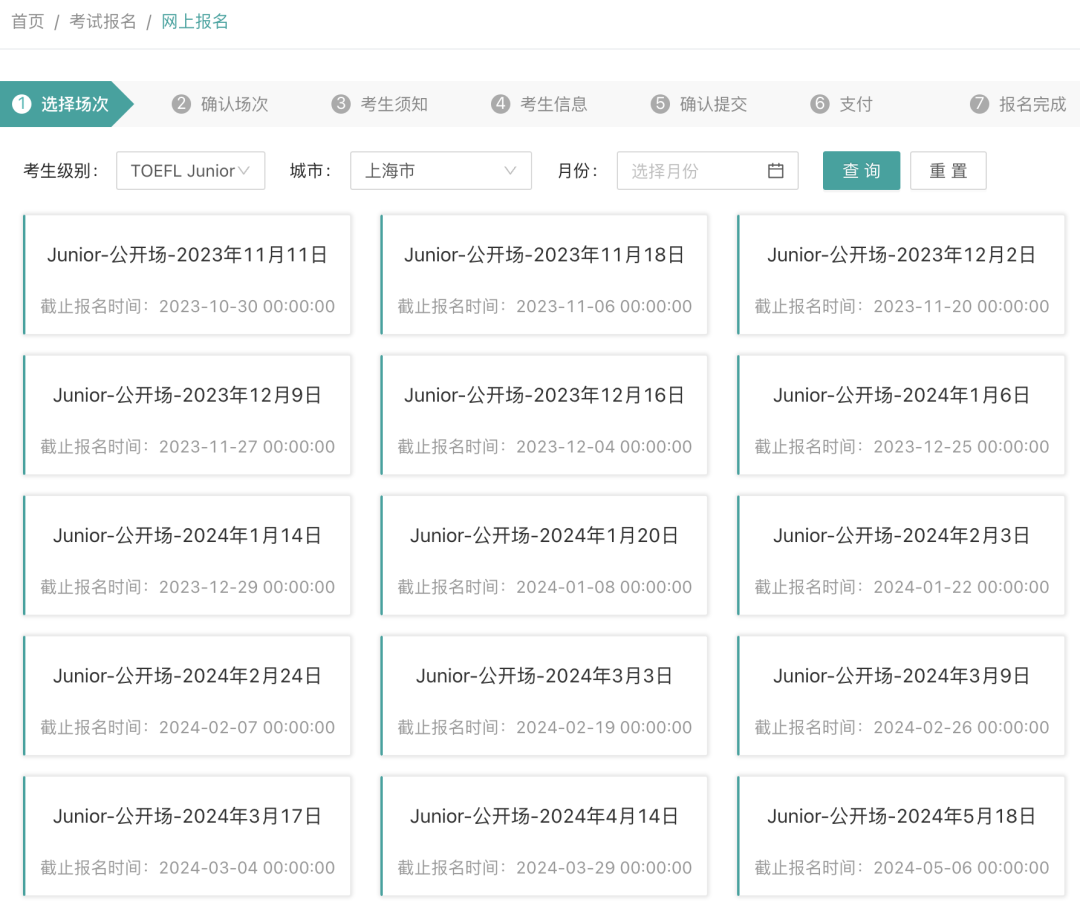Select step 7 报名完成
Image resolution: width=1080 pixels, height=905 pixels.
coord(1018,104)
